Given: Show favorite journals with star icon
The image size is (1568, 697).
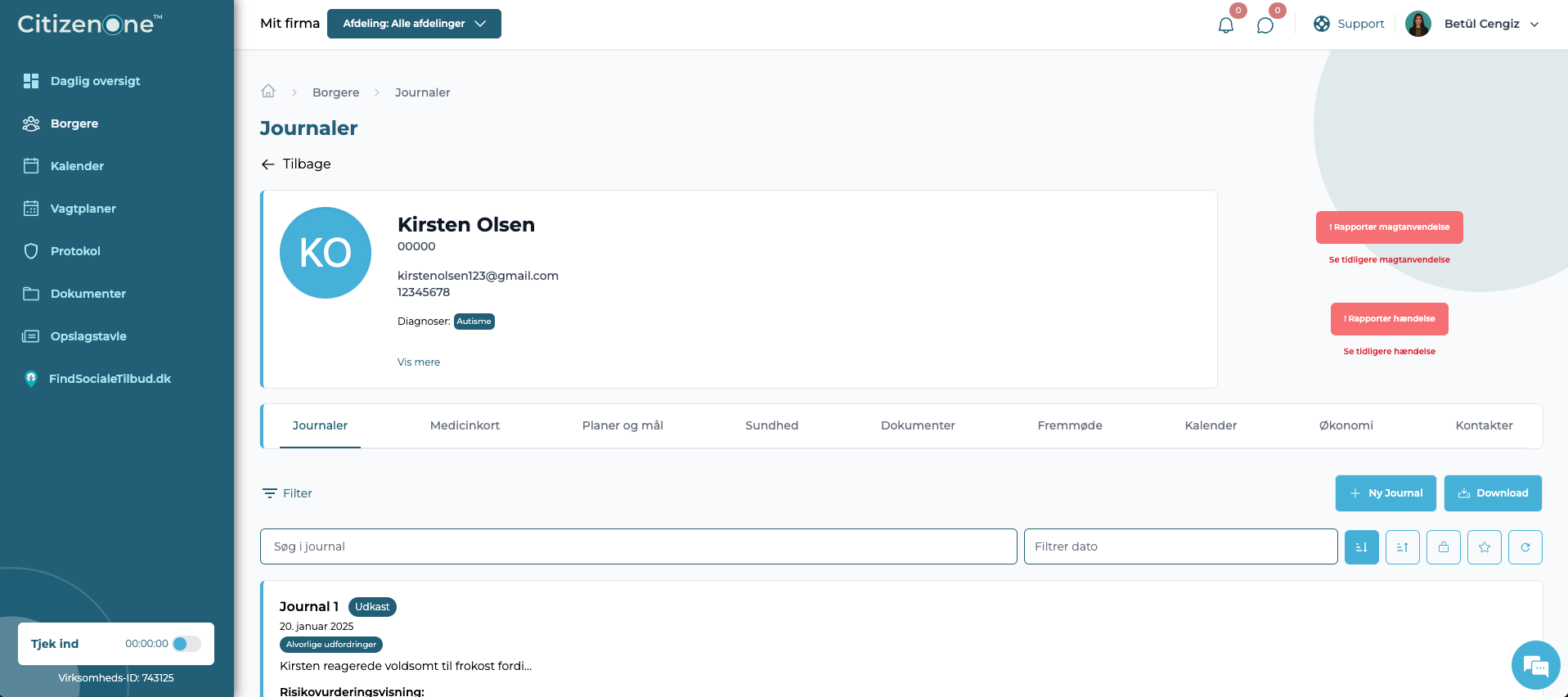Looking at the screenshot, I should tap(1485, 547).
